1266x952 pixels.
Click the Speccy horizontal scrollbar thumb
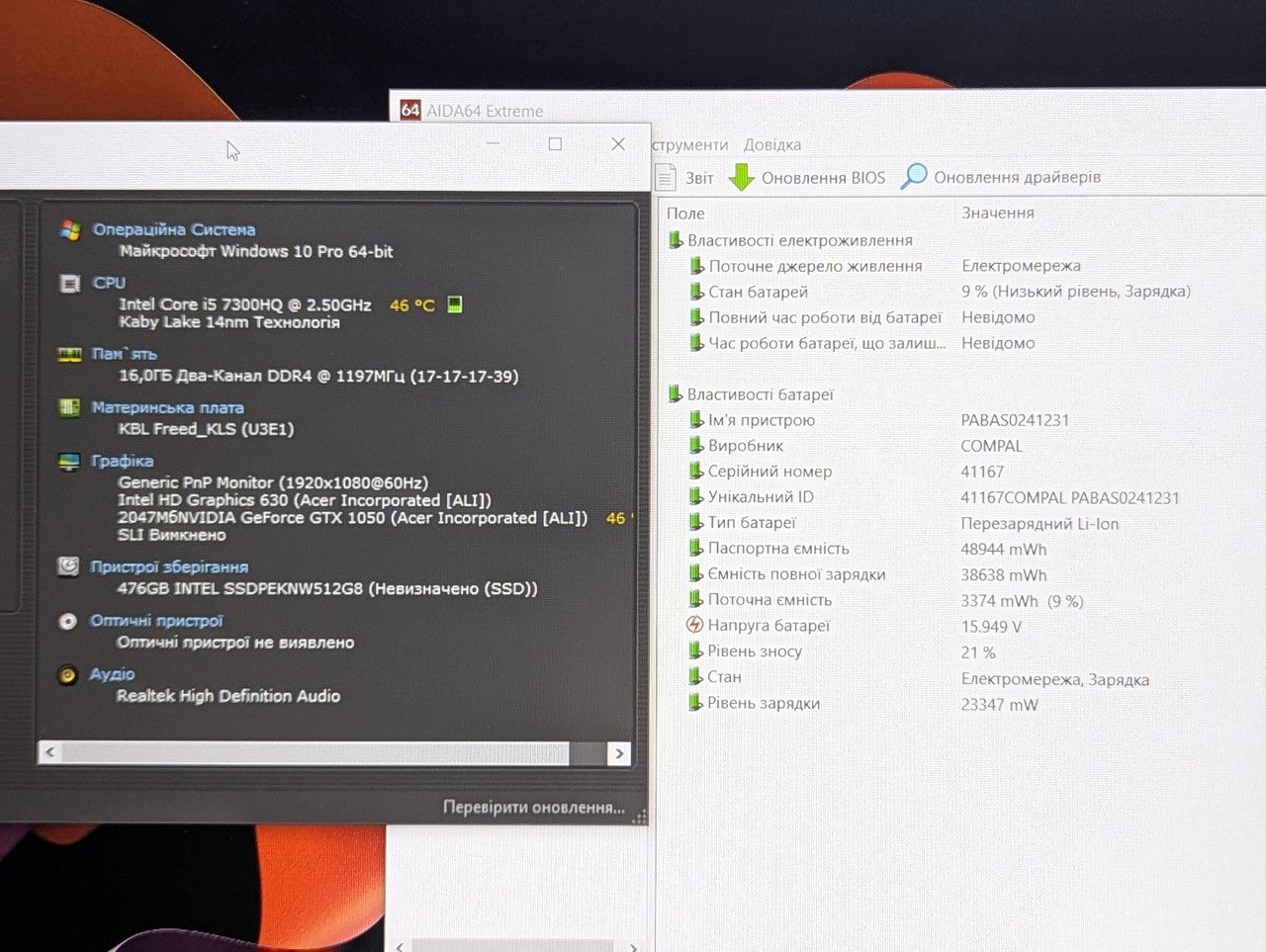pyautogui.click(x=316, y=753)
